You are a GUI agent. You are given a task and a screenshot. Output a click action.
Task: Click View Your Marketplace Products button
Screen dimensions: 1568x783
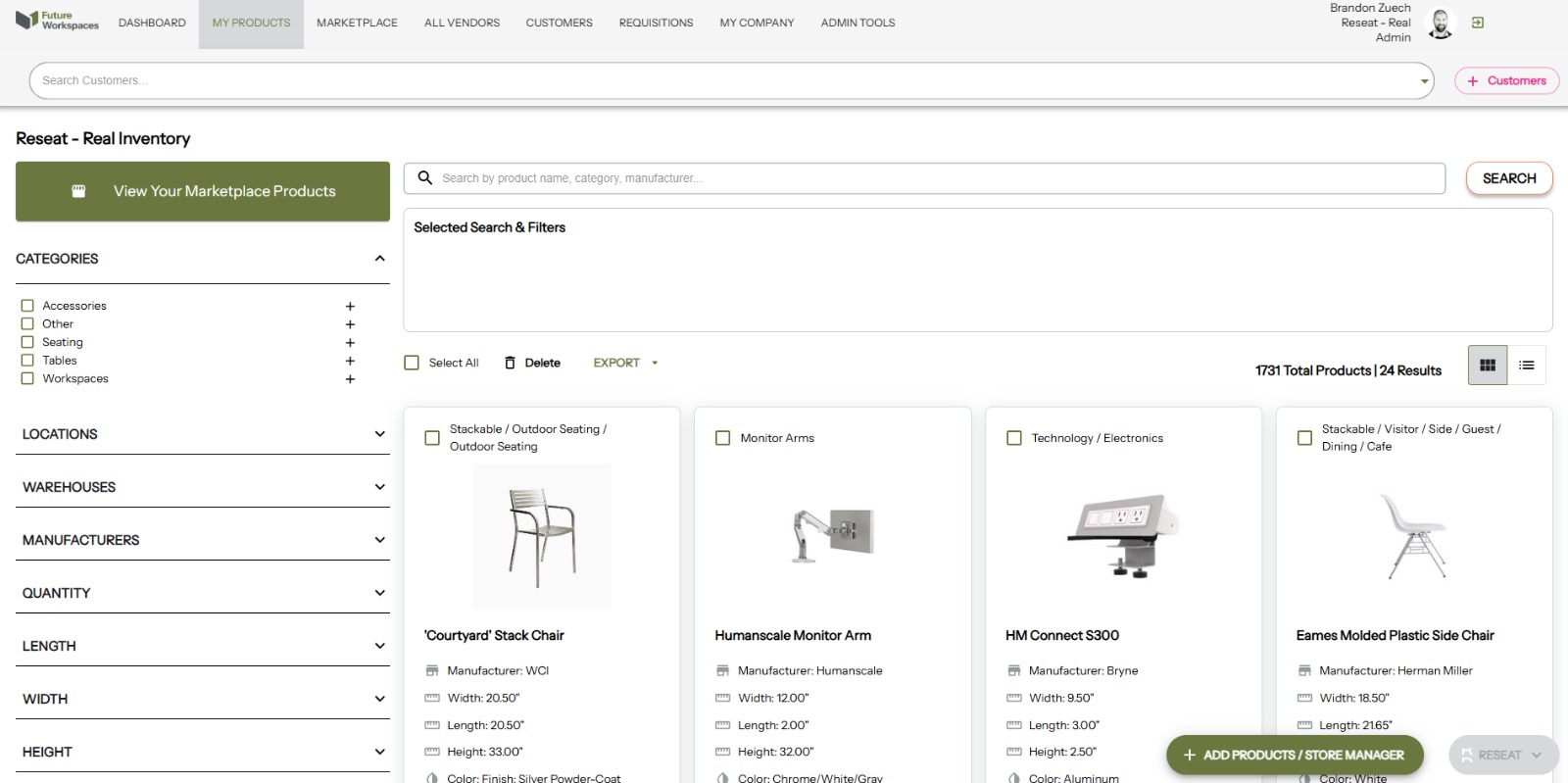pyautogui.click(x=203, y=191)
